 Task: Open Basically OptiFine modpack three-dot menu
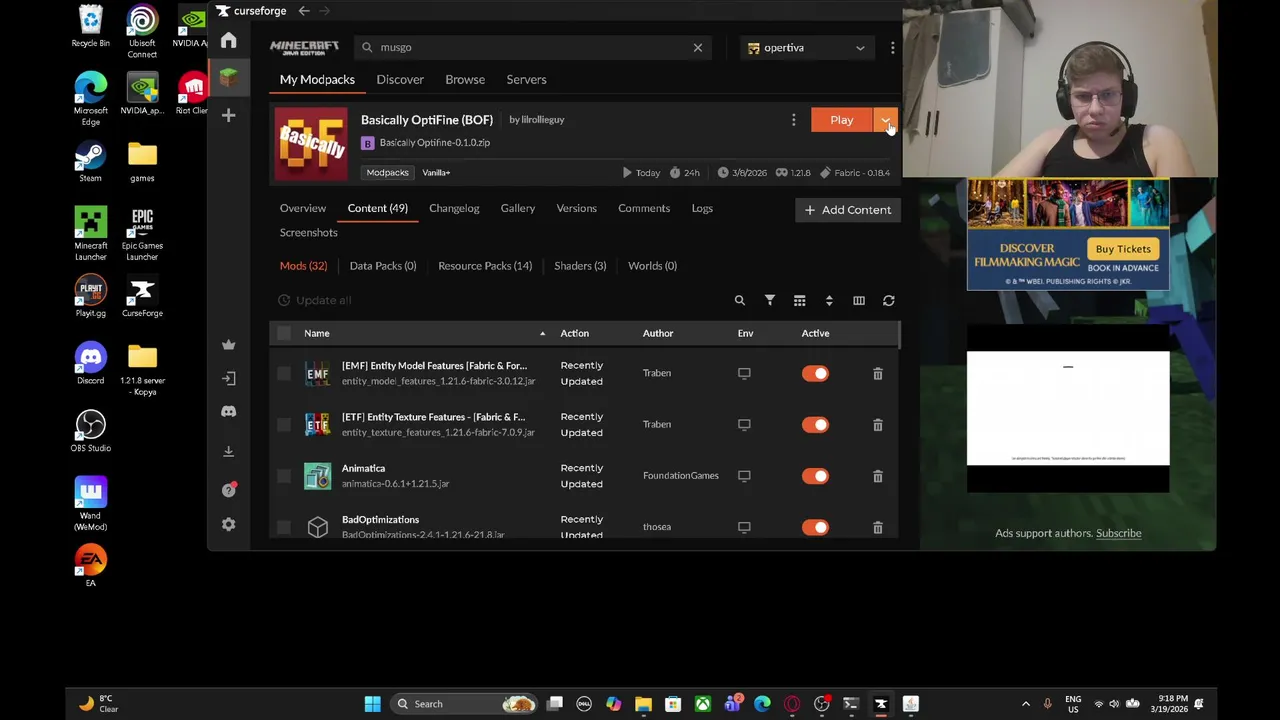[794, 120]
